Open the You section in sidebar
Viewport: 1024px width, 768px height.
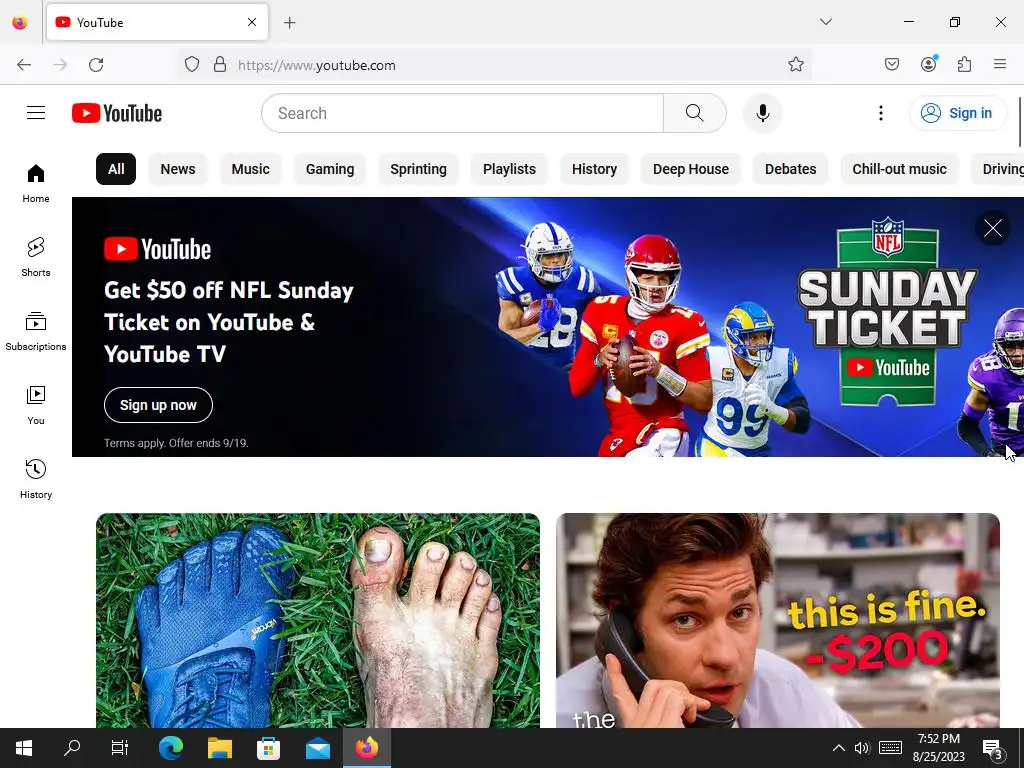point(36,406)
